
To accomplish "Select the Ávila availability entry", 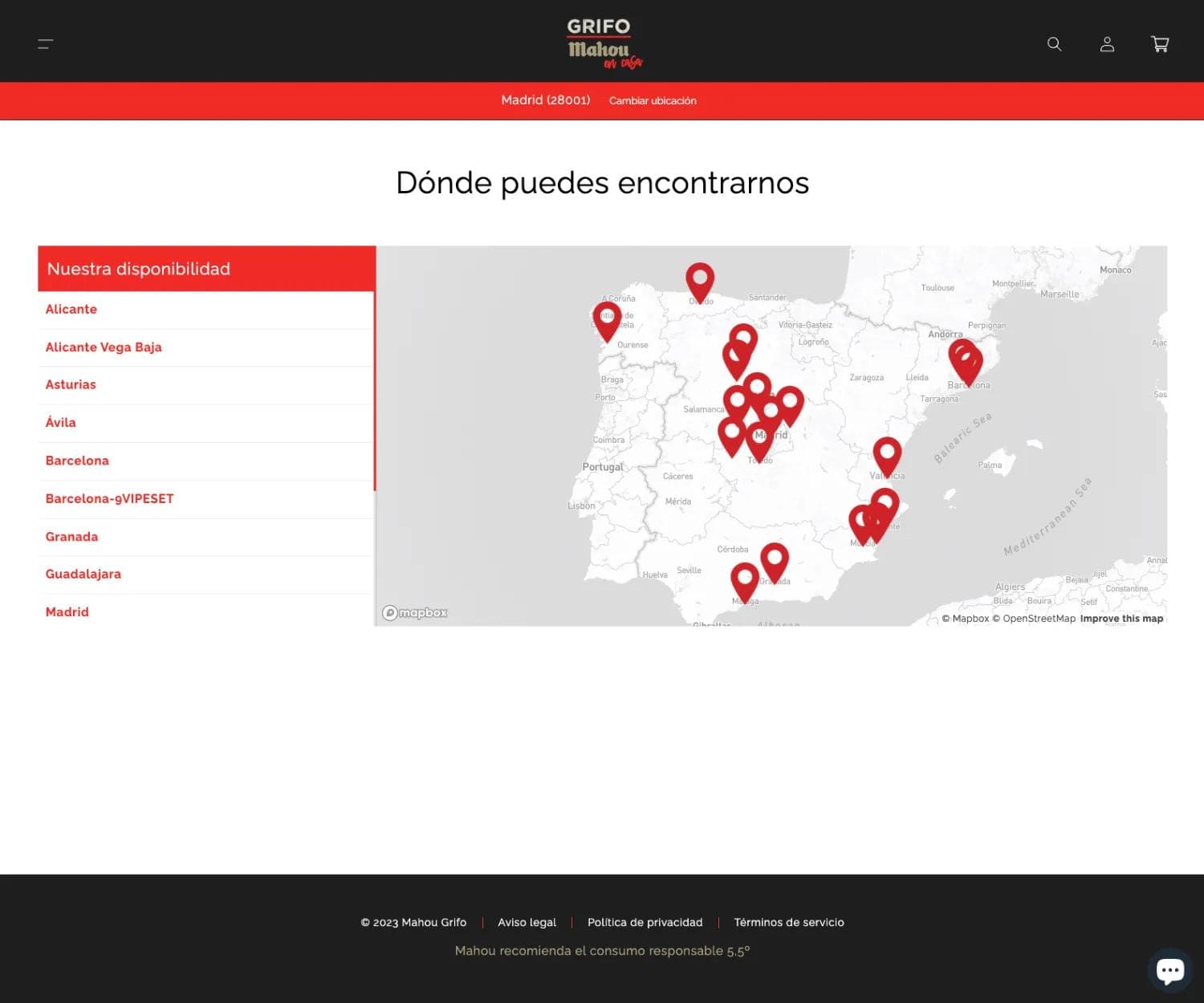I will pyautogui.click(x=60, y=422).
